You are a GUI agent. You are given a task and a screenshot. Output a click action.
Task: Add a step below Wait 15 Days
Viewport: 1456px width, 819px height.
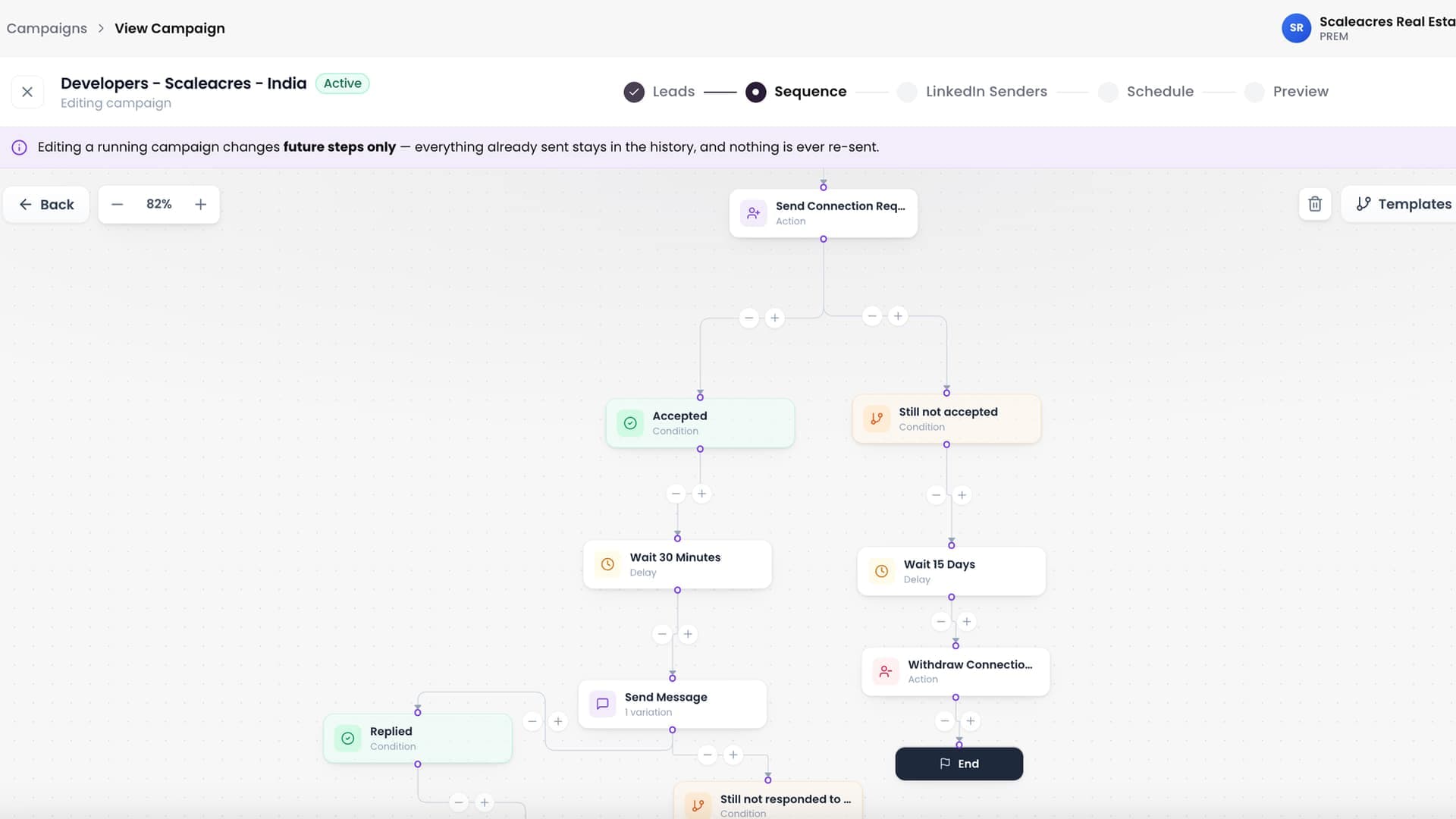click(x=966, y=622)
